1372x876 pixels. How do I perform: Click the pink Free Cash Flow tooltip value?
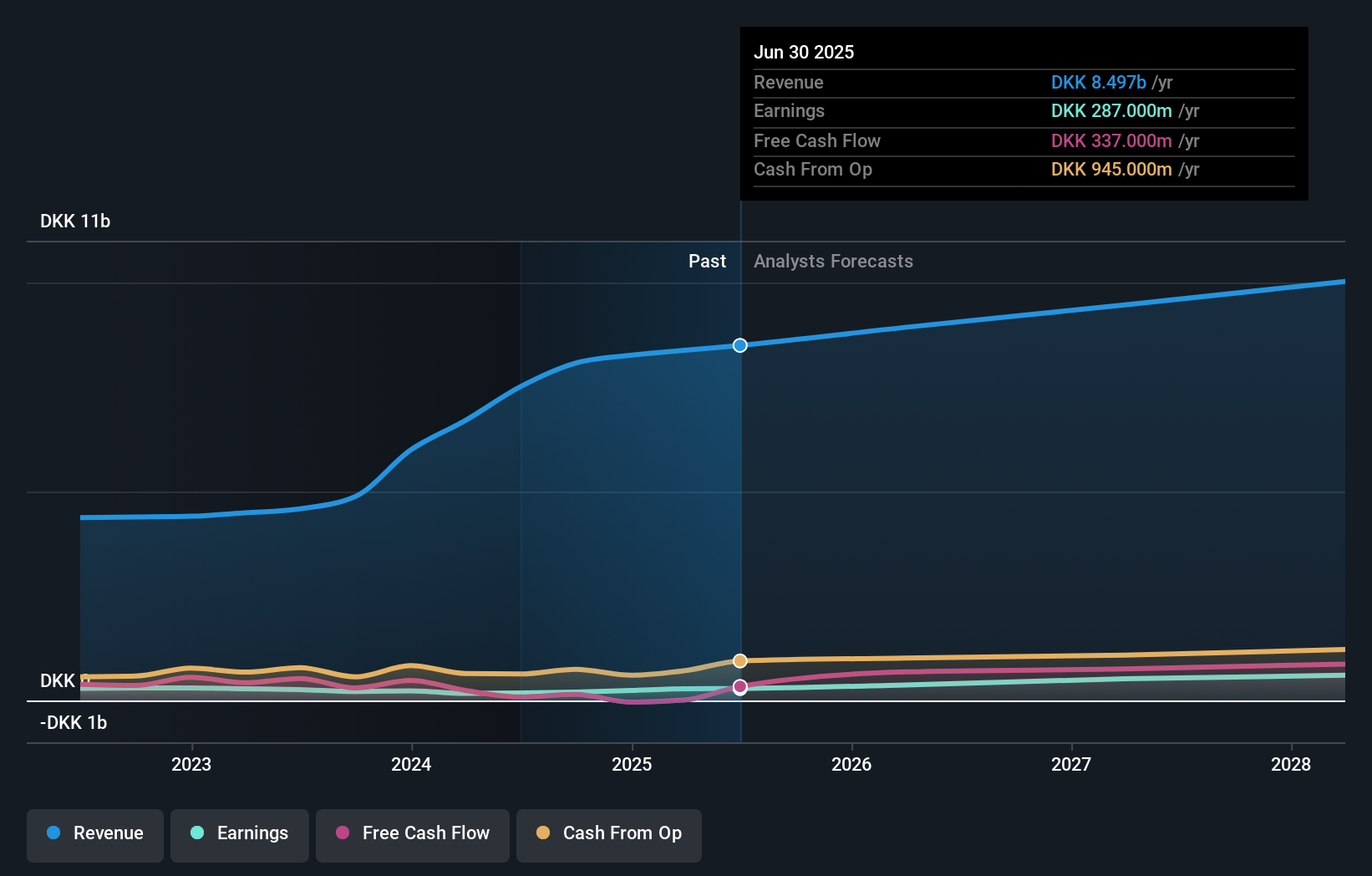pos(1111,140)
